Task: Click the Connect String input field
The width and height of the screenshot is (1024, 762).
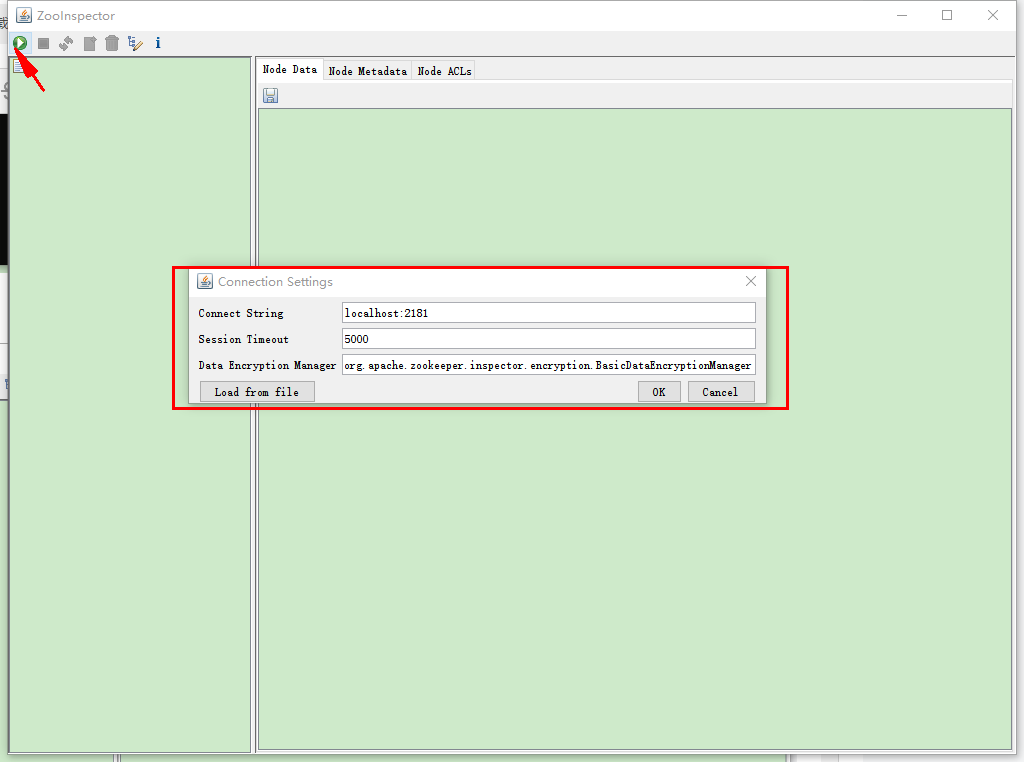Action: tap(549, 313)
